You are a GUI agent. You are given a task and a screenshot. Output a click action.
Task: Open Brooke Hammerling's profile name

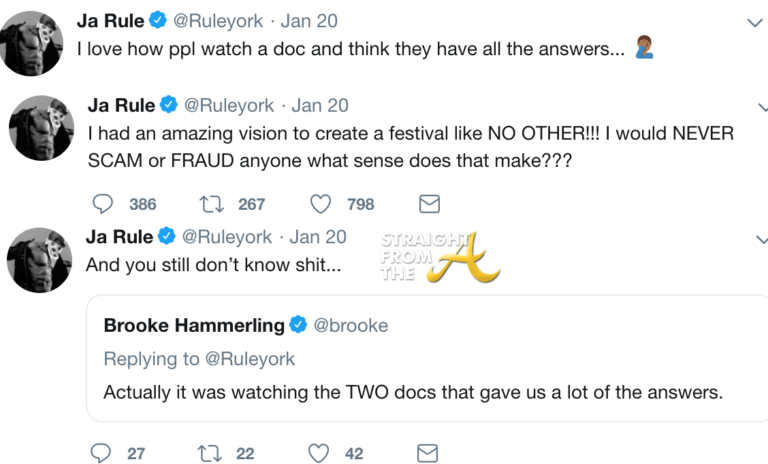194,324
